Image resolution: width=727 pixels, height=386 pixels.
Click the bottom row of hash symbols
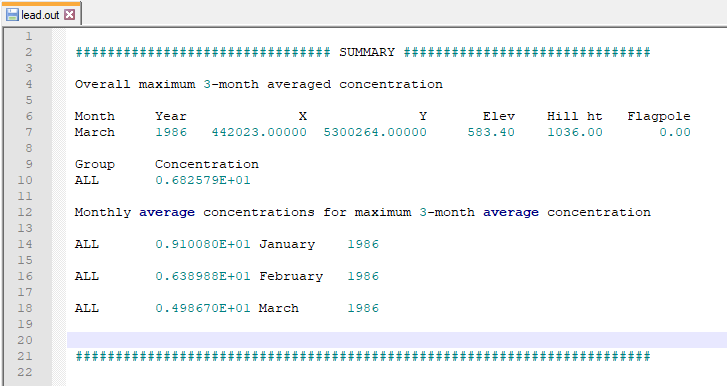coord(363,356)
